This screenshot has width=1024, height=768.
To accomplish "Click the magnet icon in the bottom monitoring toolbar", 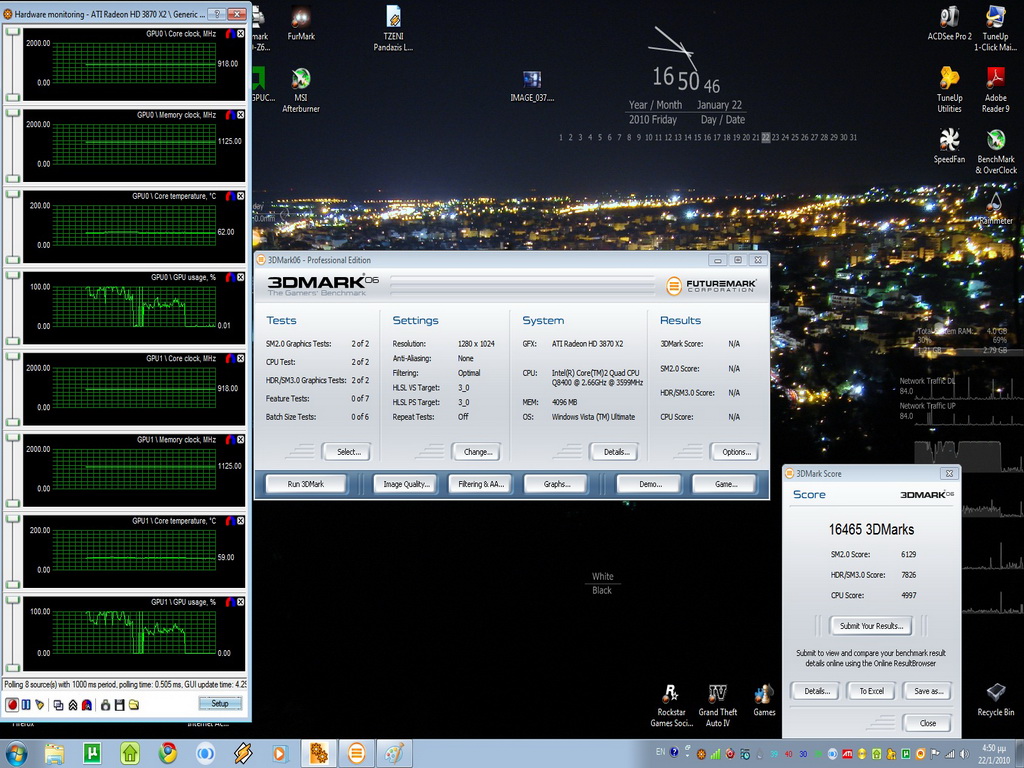I will pyautogui.click(x=87, y=705).
